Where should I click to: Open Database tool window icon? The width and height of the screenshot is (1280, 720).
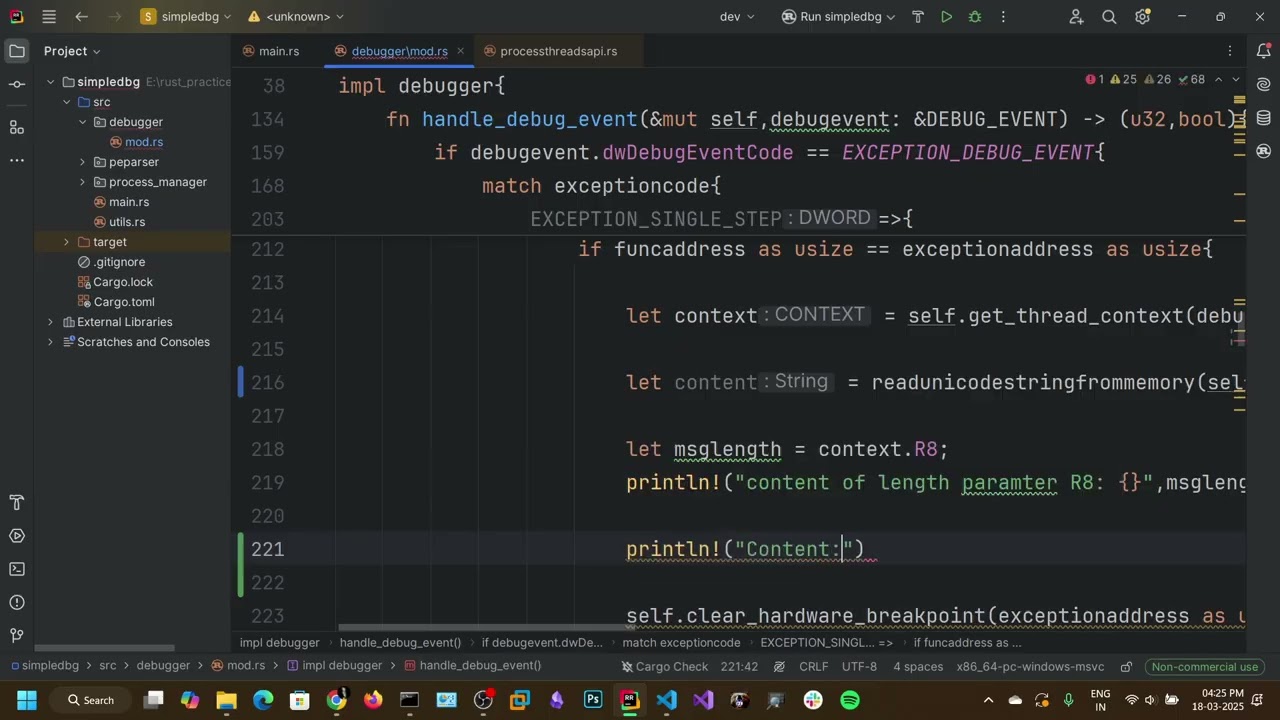[x=1264, y=118]
